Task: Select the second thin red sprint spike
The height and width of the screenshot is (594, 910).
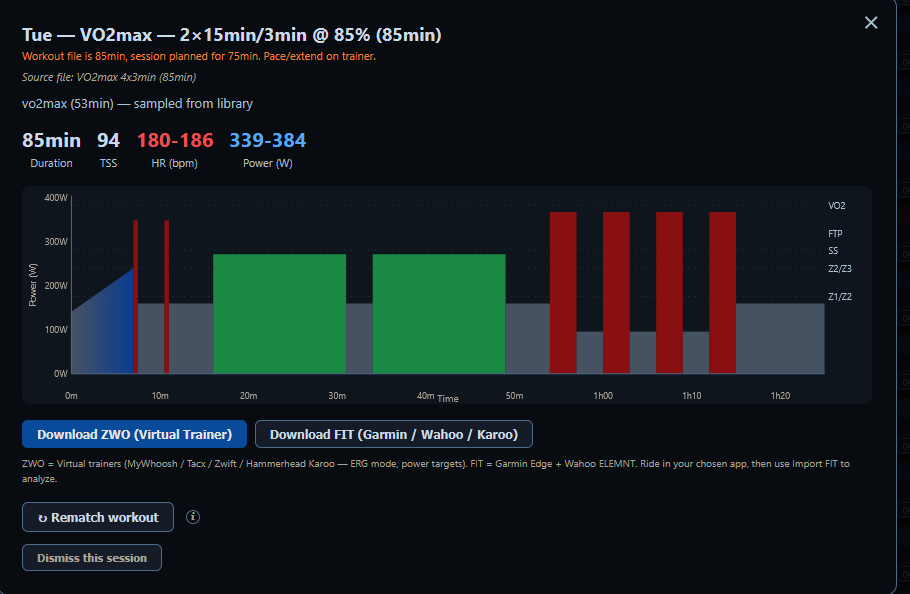Action: pos(167,296)
